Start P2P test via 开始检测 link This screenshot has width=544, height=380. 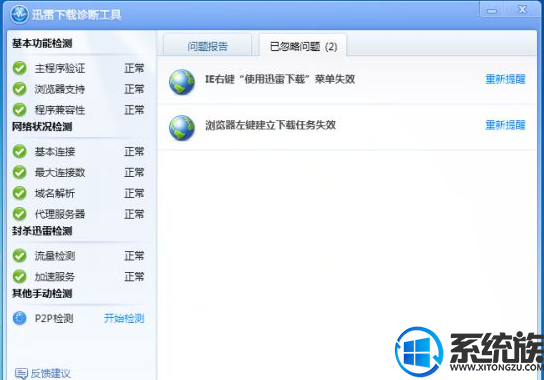[124, 318]
